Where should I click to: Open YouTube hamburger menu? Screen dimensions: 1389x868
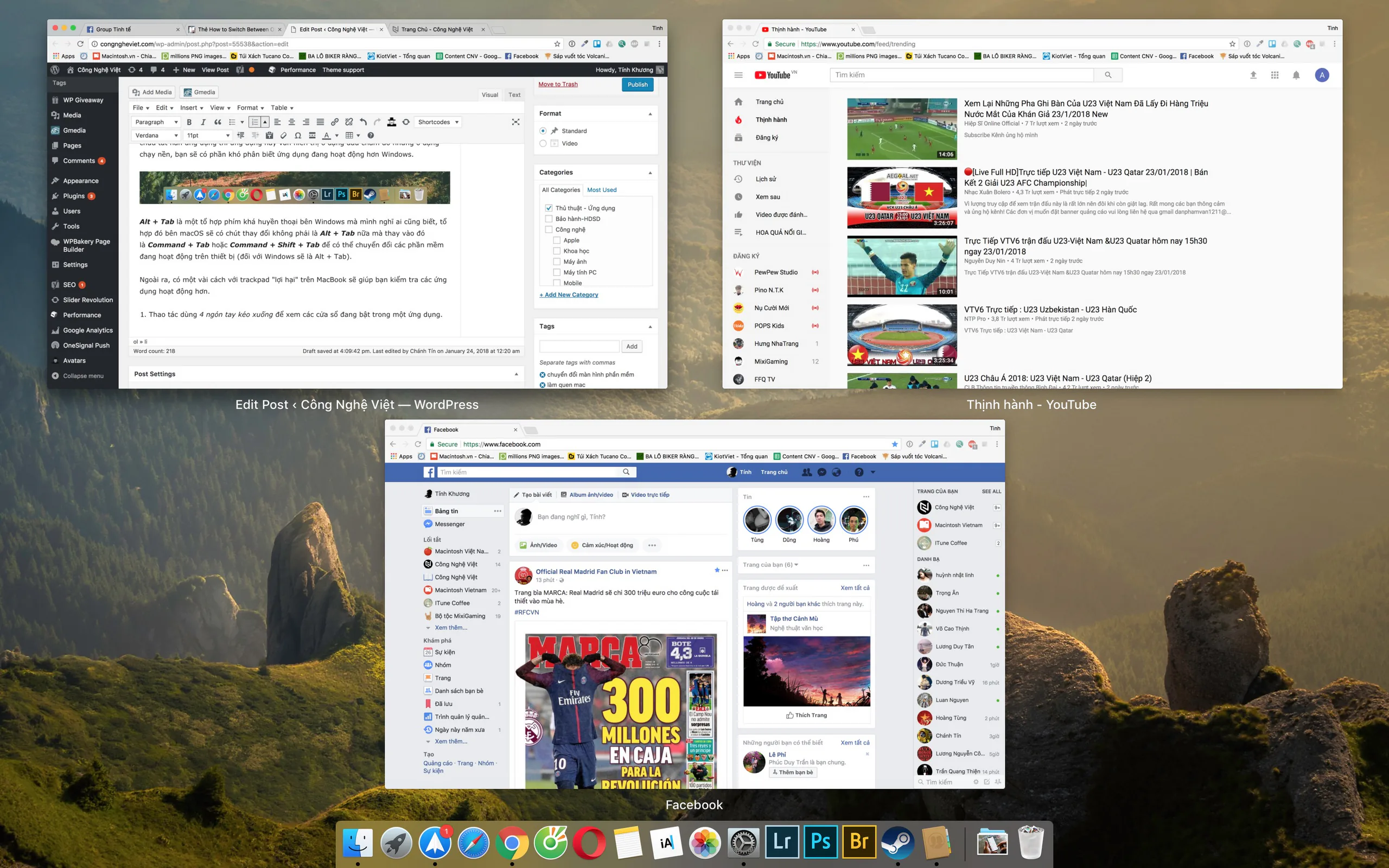click(738, 75)
